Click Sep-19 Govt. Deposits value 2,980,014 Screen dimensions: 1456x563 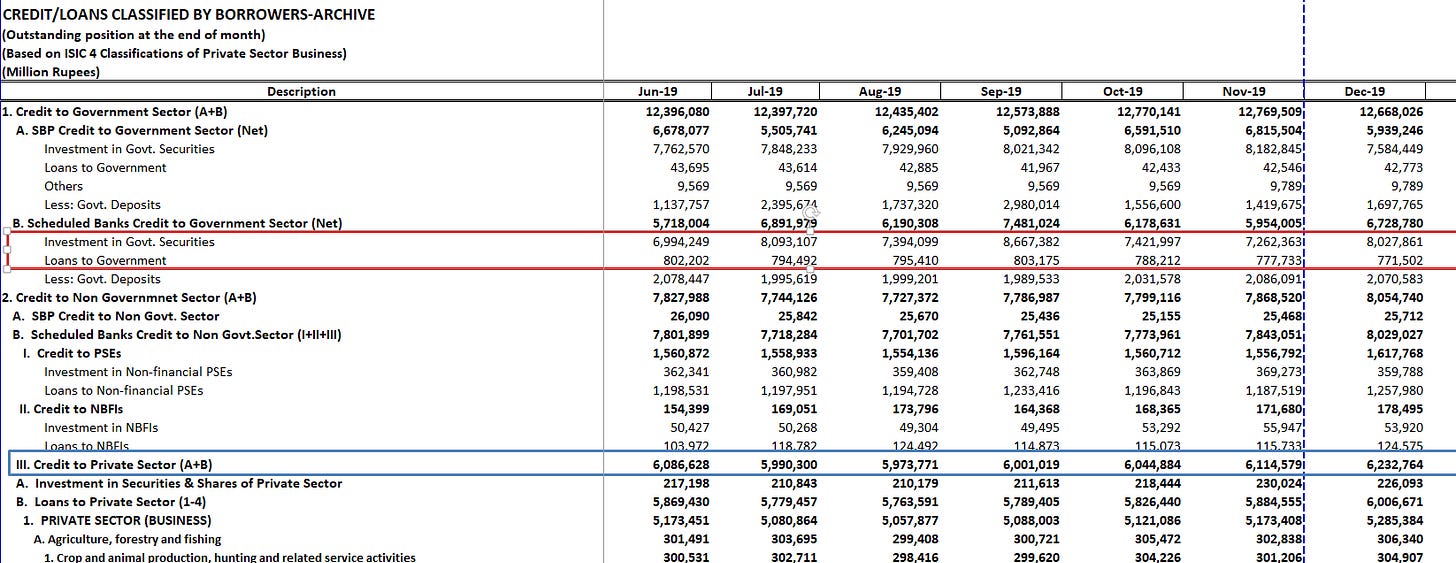(x=1032, y=205)
